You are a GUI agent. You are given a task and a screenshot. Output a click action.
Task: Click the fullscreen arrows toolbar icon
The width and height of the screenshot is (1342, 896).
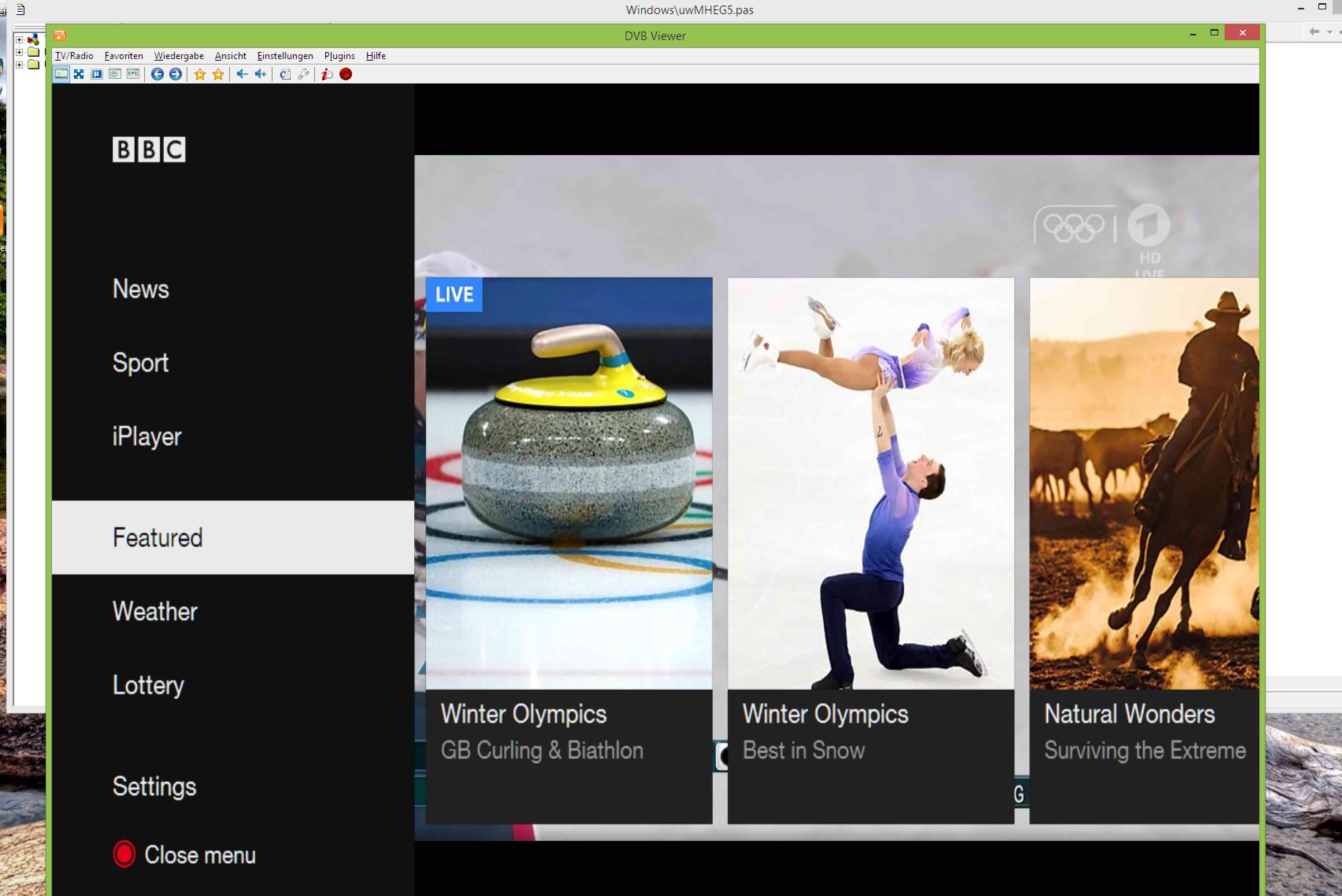79,74
